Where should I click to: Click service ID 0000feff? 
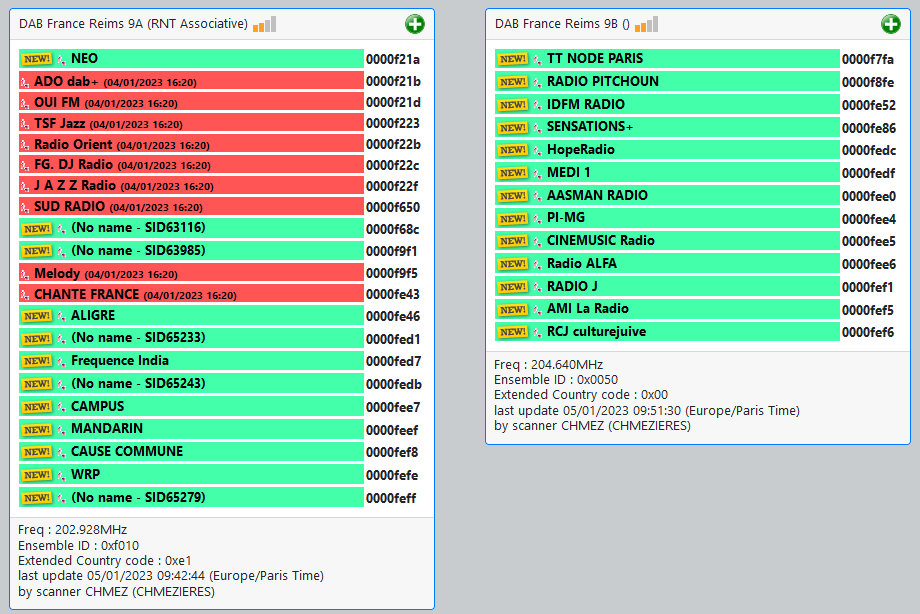(x=391, y=498)
